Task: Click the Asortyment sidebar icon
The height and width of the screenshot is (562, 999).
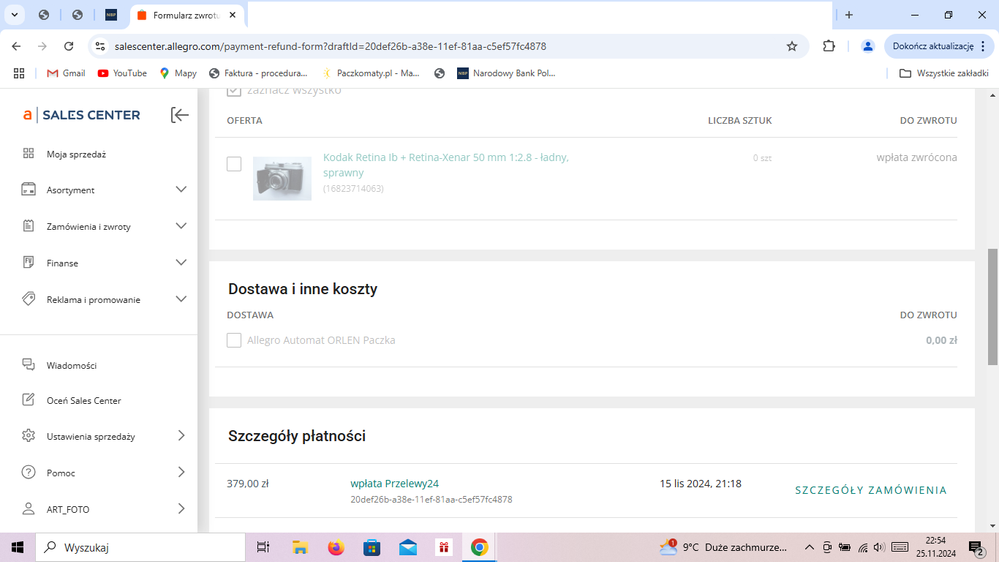Action: click(28, 189)
